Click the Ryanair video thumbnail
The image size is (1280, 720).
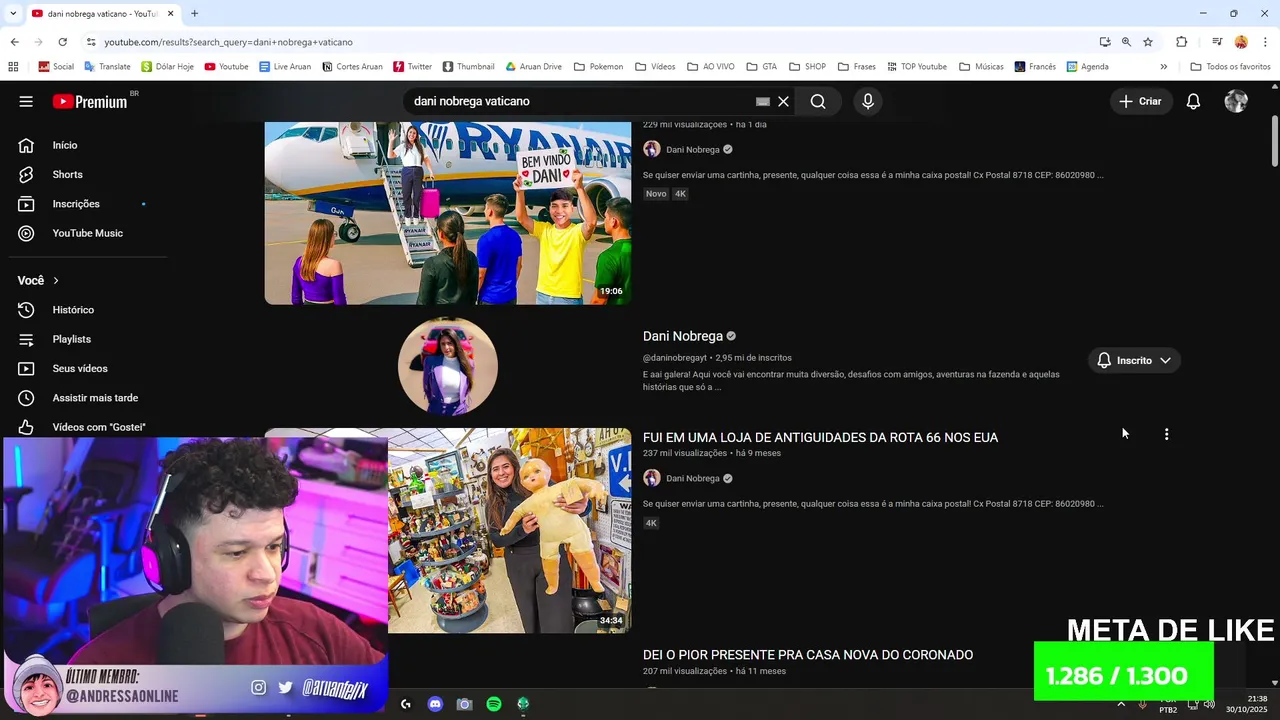(448, 213)
